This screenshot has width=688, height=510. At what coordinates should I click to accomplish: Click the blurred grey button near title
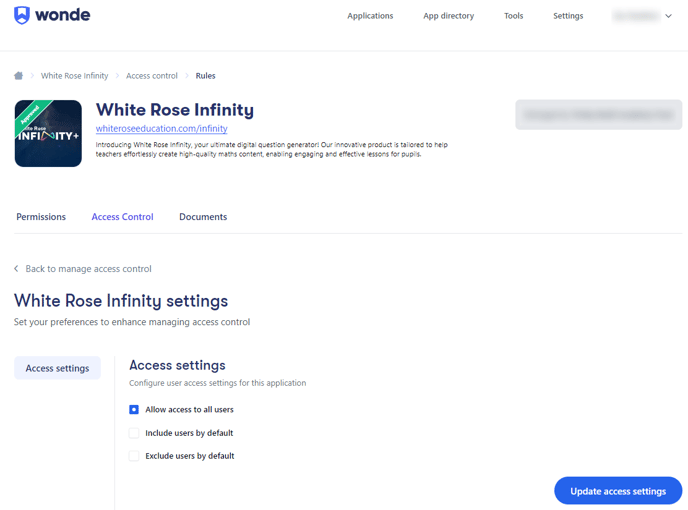pos(598,115)
